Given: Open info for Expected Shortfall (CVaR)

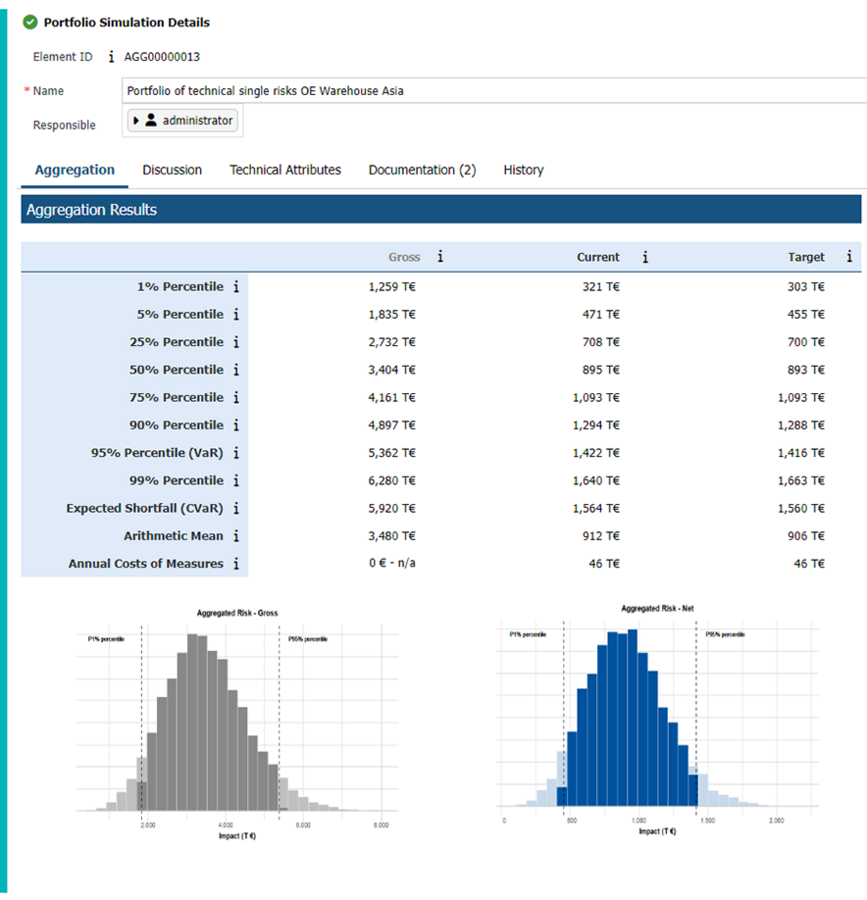Looking at the screenshot, I should click(x=236, y=508).
